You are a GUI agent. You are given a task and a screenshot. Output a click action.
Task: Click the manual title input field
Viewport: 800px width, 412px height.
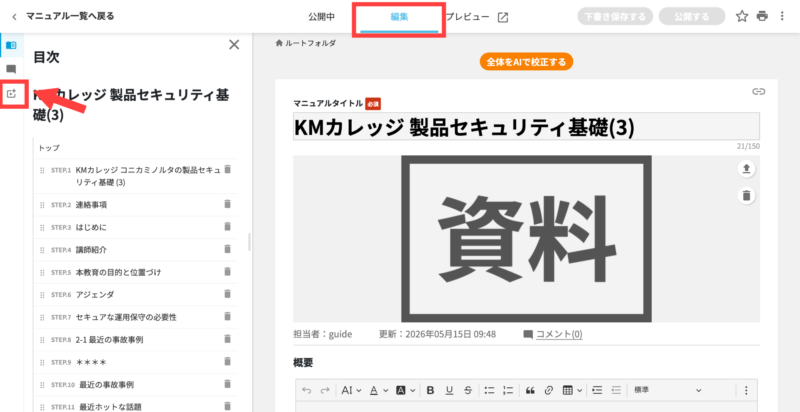coord(526,126)
